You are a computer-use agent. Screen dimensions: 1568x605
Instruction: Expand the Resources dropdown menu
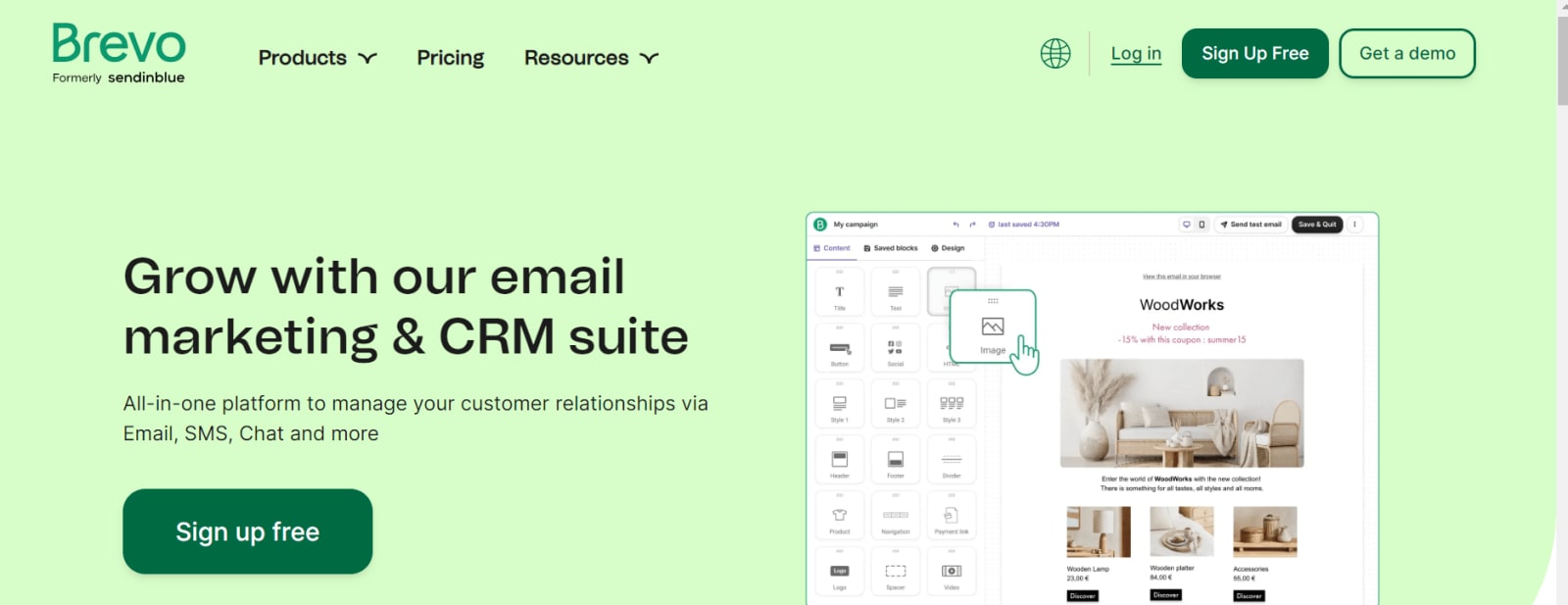591,58
